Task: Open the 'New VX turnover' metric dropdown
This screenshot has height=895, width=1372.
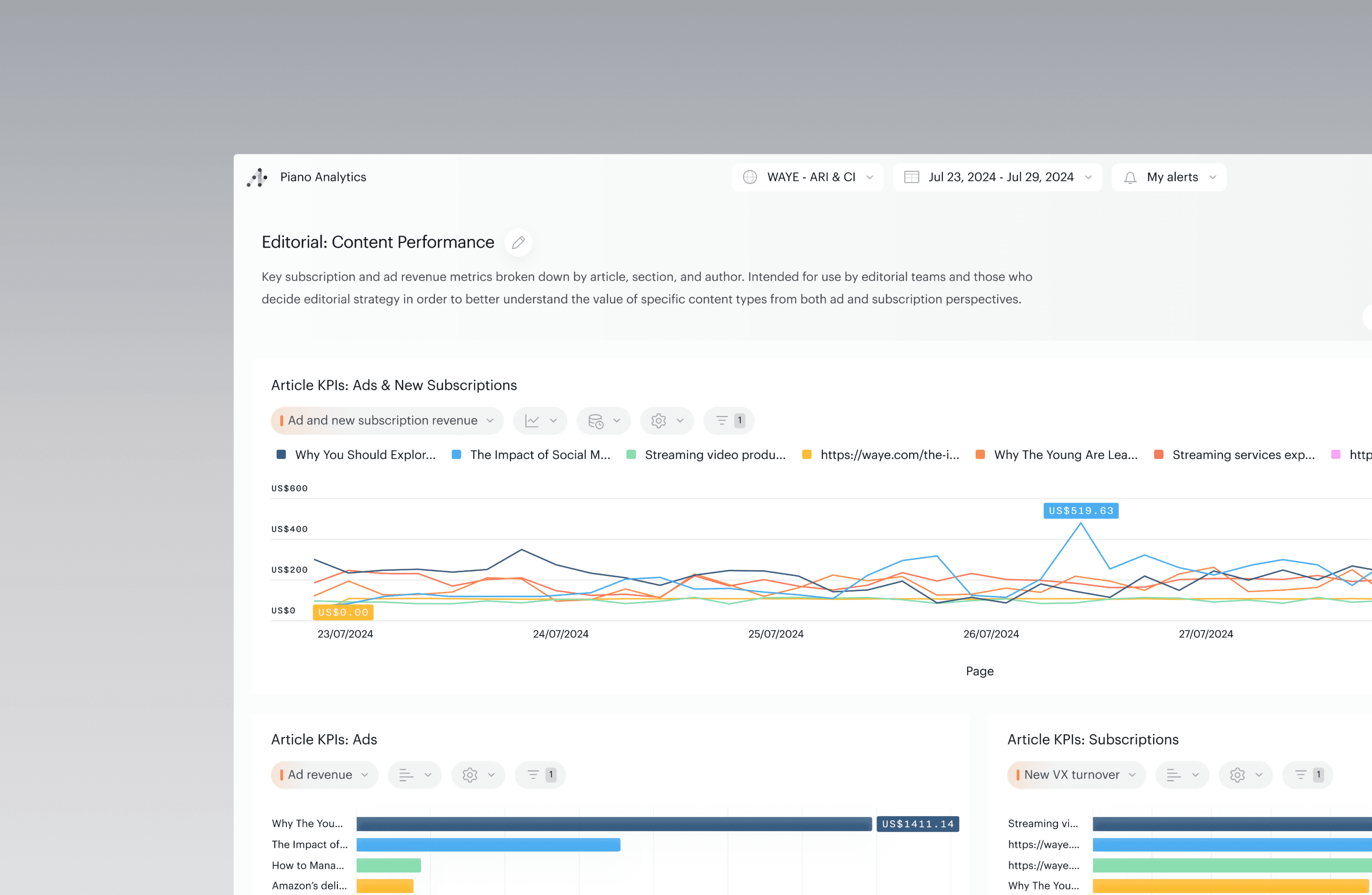Action: coord(1076,774)
